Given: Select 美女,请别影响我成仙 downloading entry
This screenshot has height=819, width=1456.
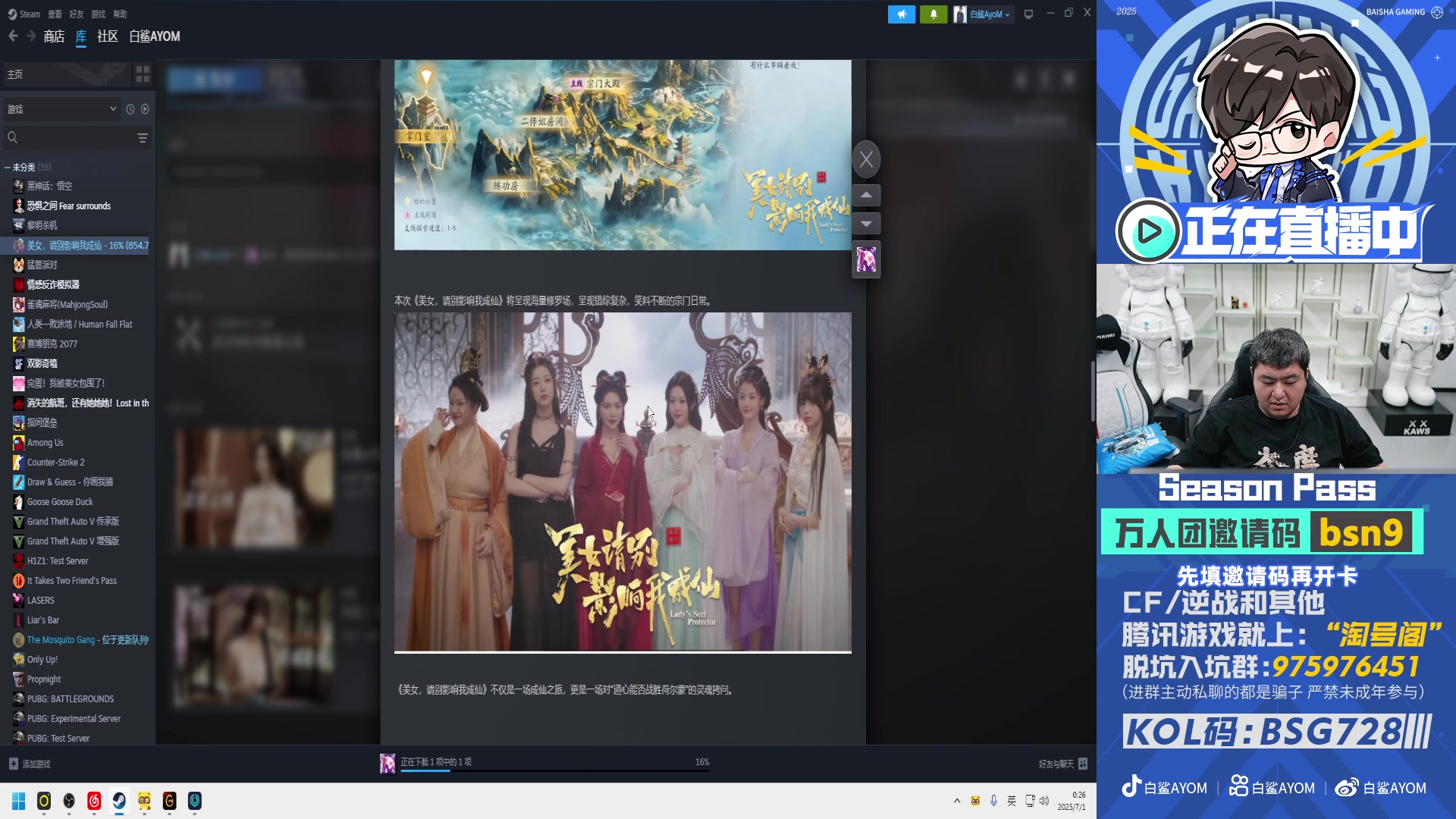Looking at the screenshot, I should [80, 245].
